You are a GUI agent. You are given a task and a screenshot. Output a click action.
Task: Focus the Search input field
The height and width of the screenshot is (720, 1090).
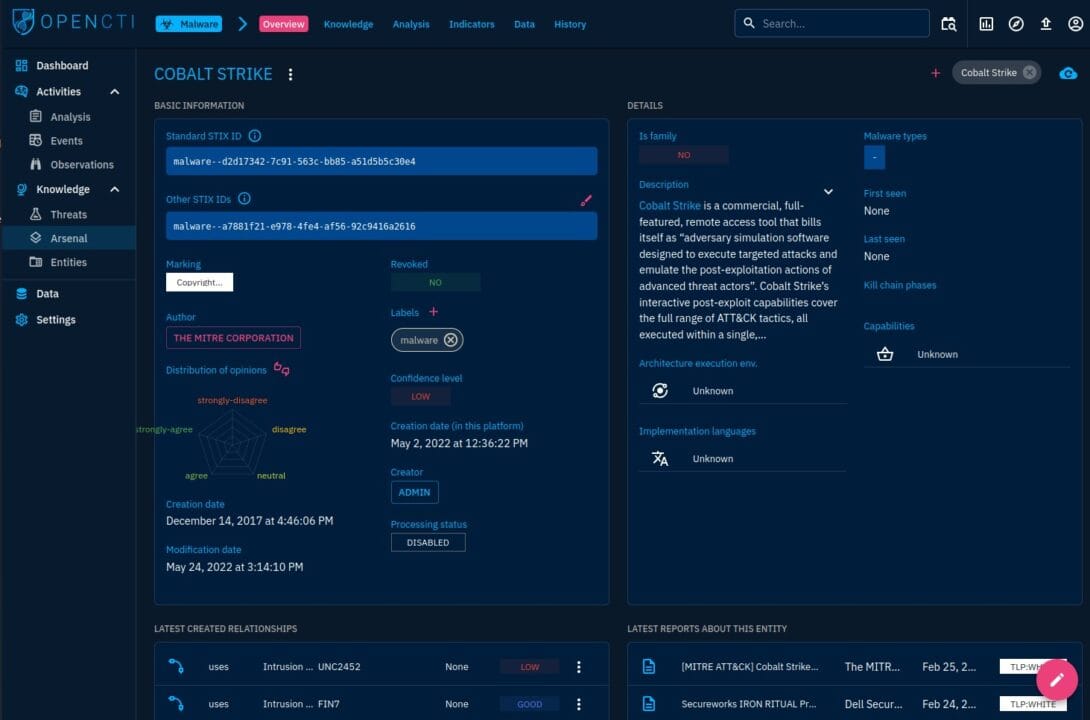coord(831,24)
